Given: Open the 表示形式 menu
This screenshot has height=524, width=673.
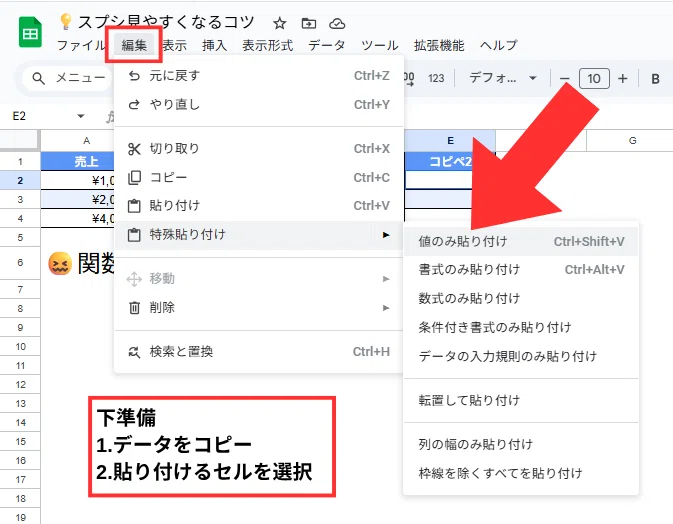Looking at the screenshot, I should click(x=267, y=45).
